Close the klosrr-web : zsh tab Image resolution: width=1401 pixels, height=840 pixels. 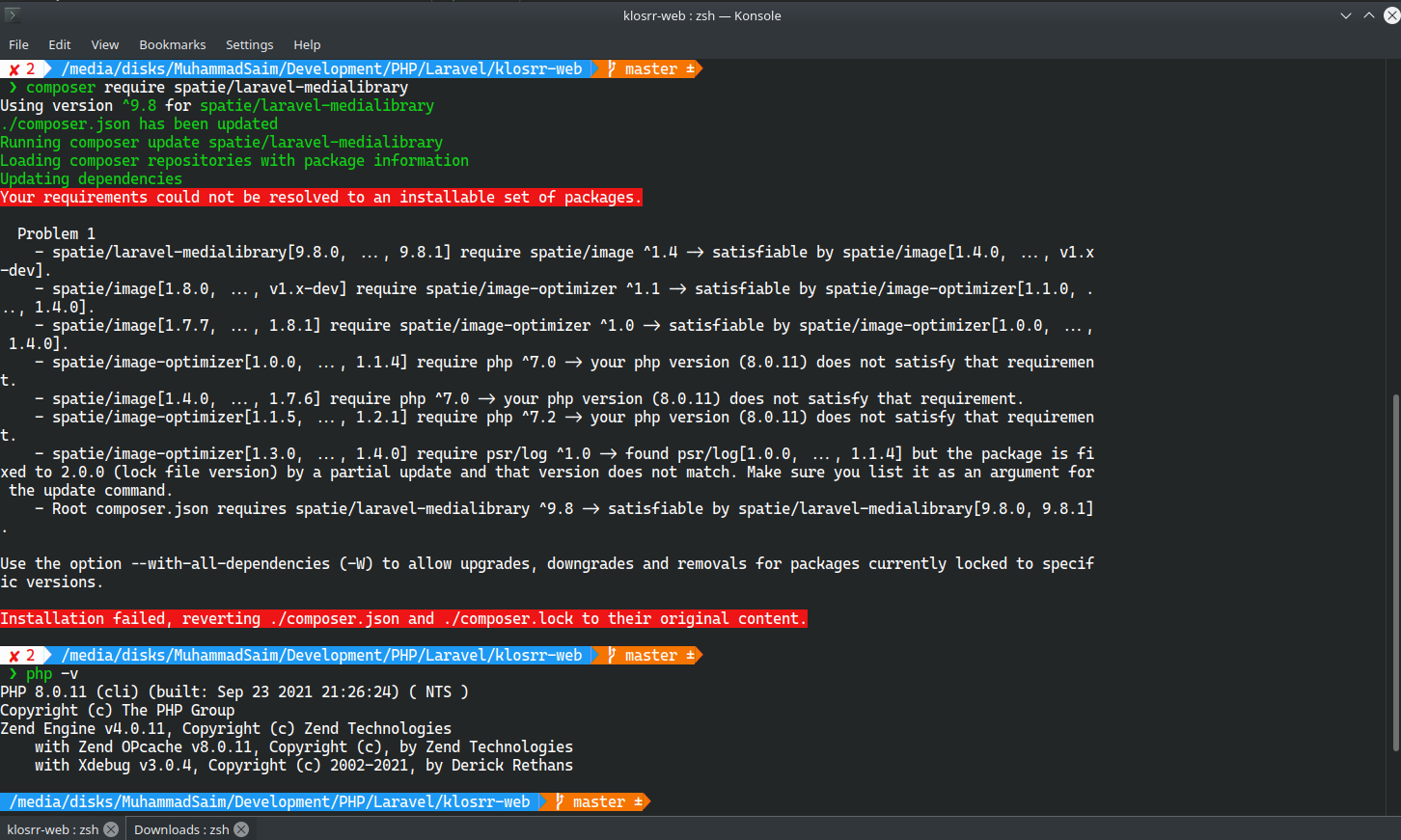coord(111,829)
